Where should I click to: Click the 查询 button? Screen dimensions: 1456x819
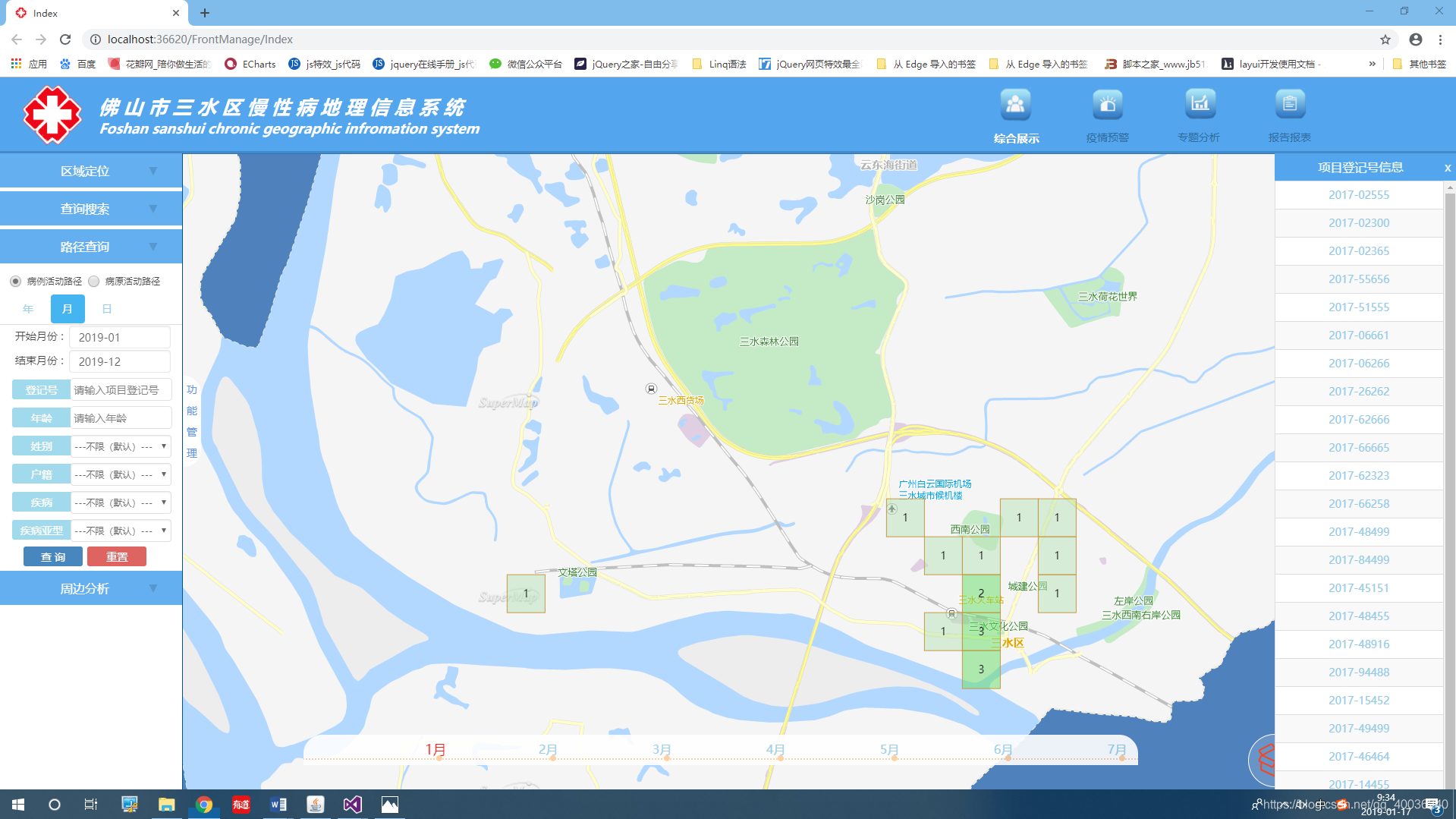[x=53, y=557]
